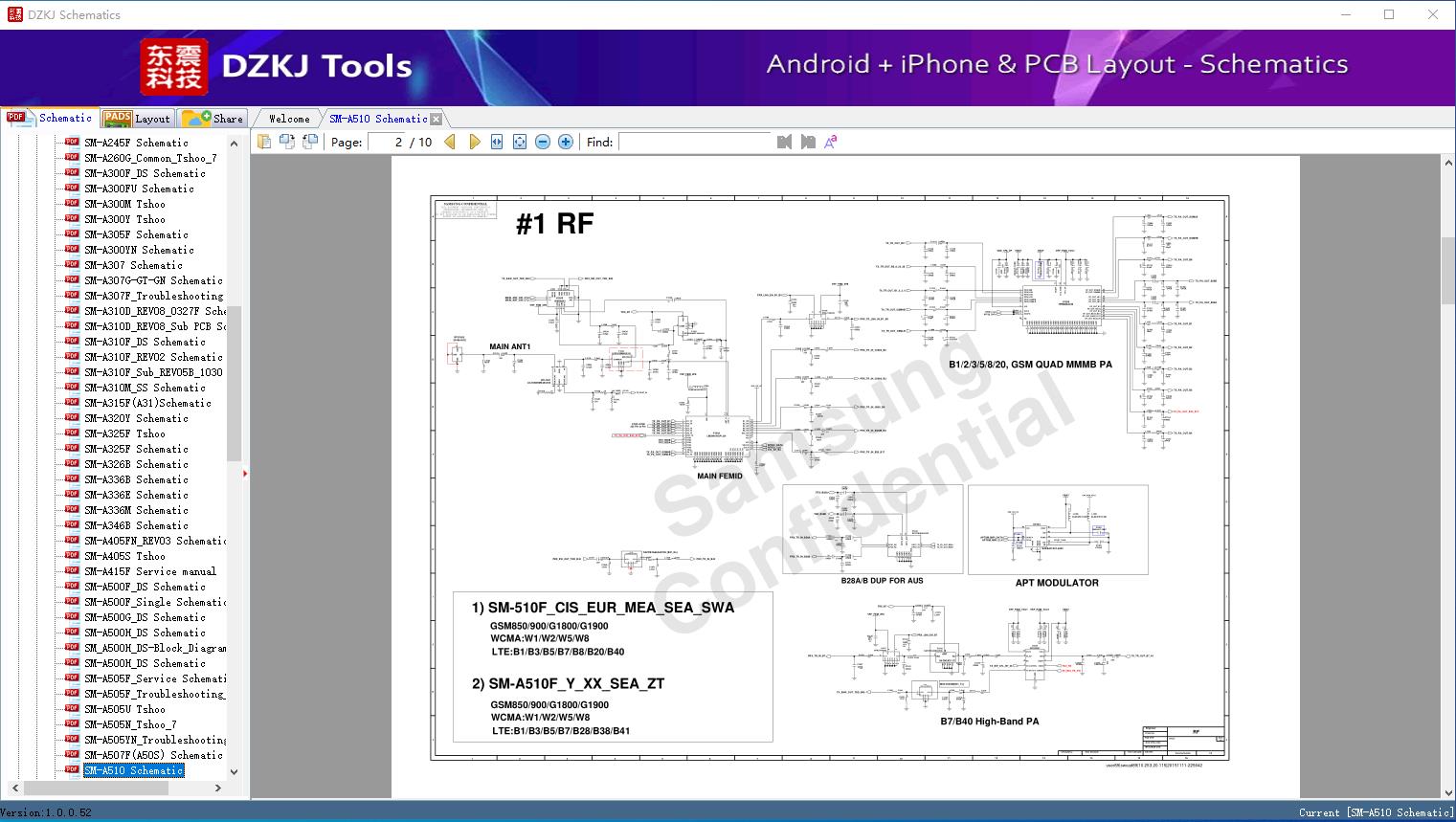Viewport: 1456px width, 822px height.
Task: Click the find next icon
Action: click(808, 142)
